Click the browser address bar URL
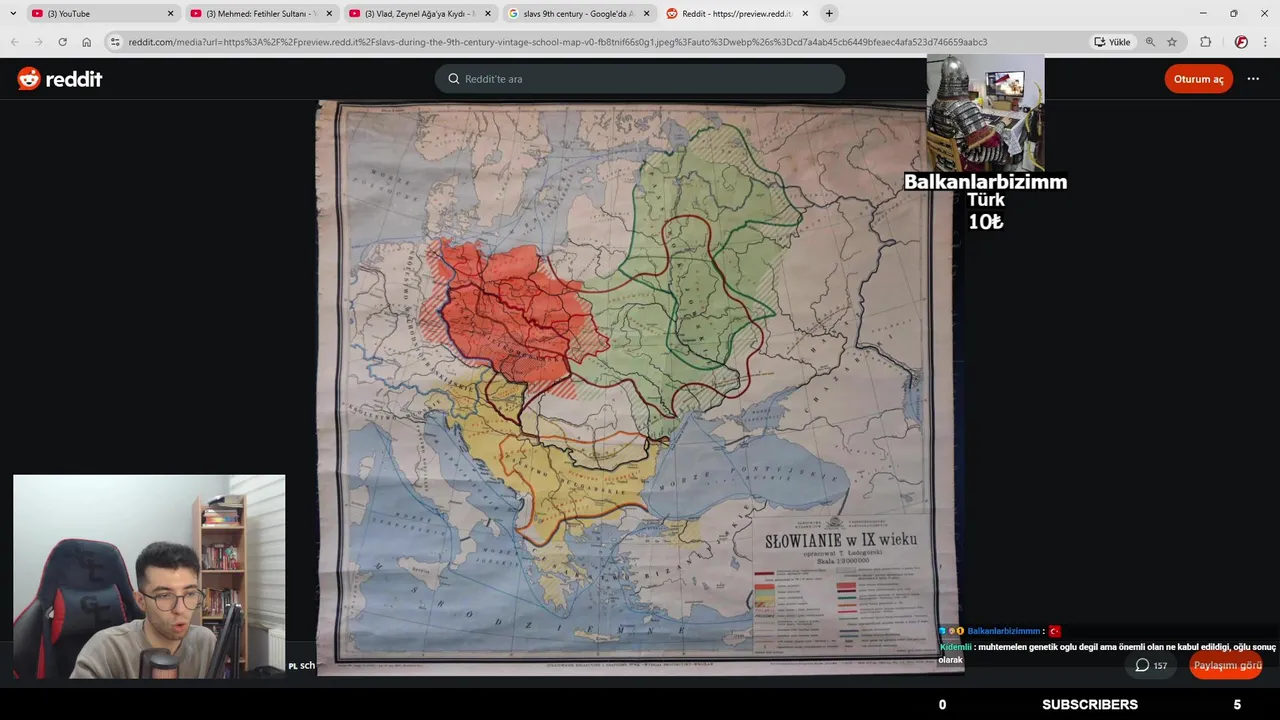The width and height of the screenshot is (1280, 720). pyautogui.click(x=558, y=42)
